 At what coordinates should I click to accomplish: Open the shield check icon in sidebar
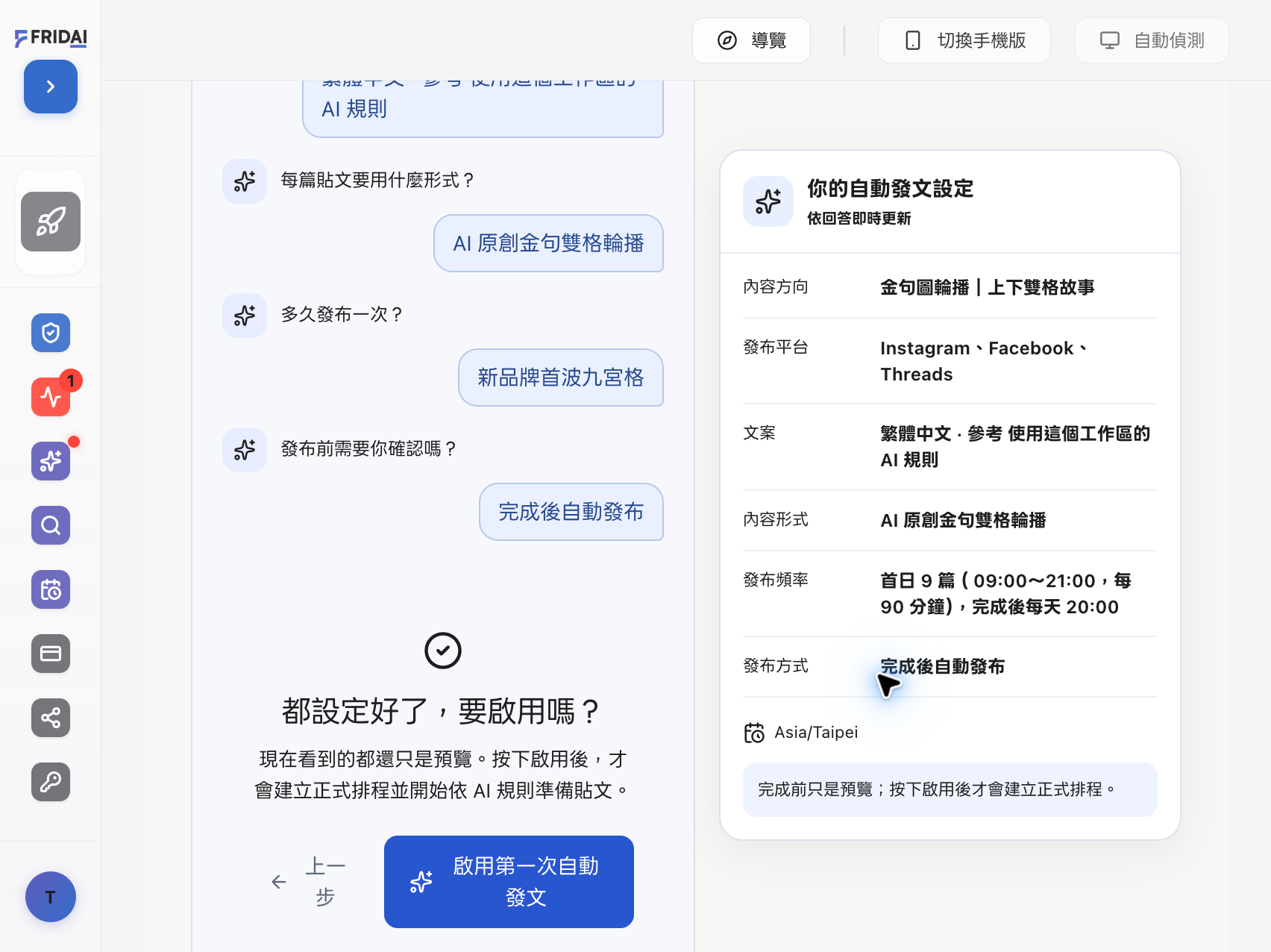(x=51, y=333)
